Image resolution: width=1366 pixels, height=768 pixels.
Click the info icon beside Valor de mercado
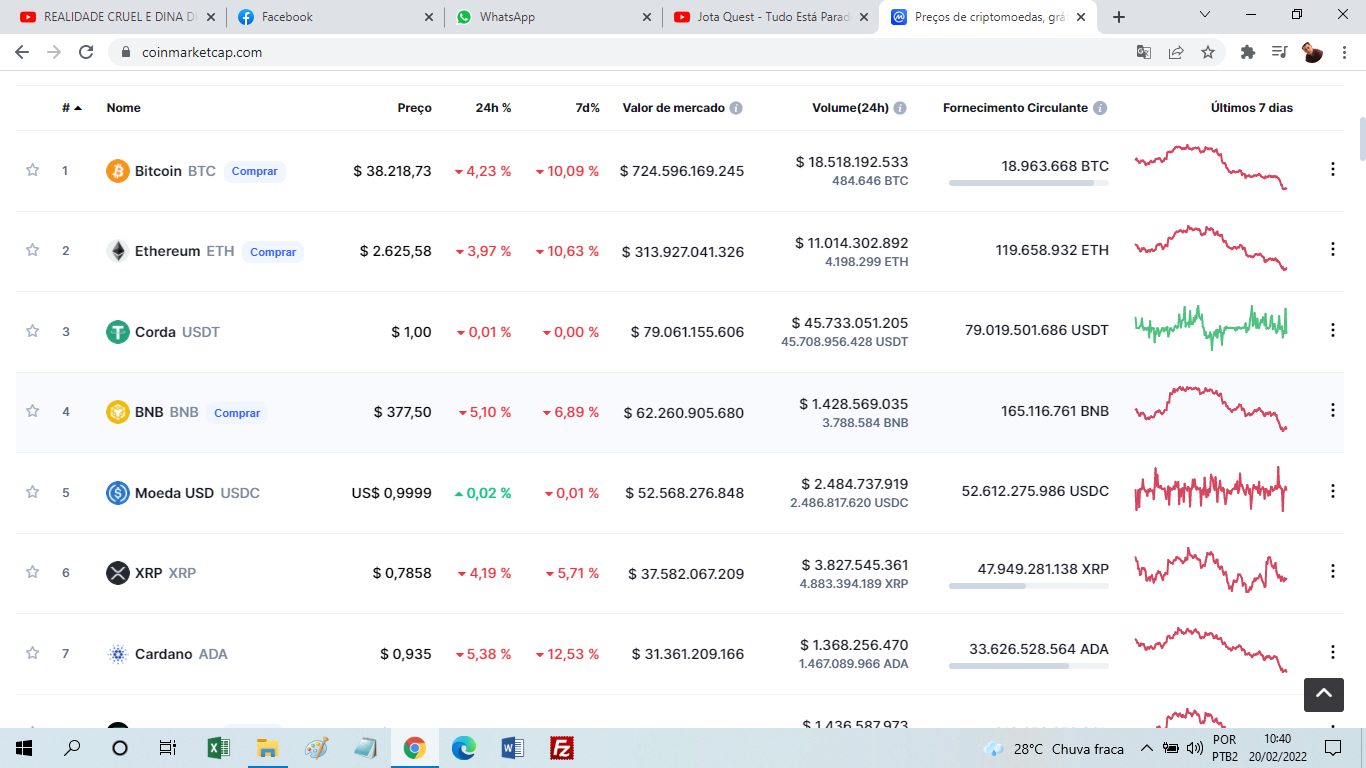click(736, 108)
